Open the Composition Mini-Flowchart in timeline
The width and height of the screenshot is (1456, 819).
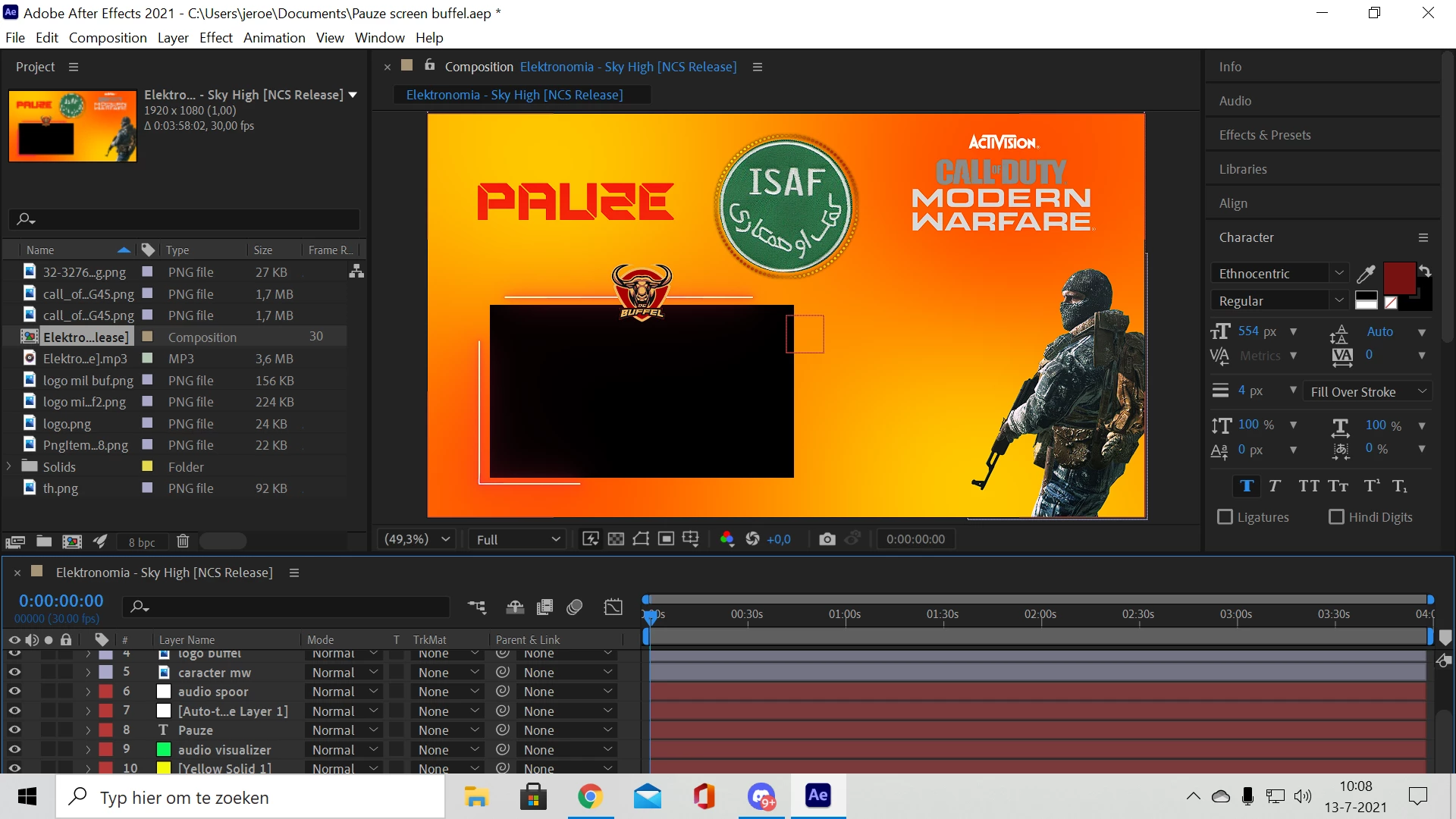click(477, 607)
